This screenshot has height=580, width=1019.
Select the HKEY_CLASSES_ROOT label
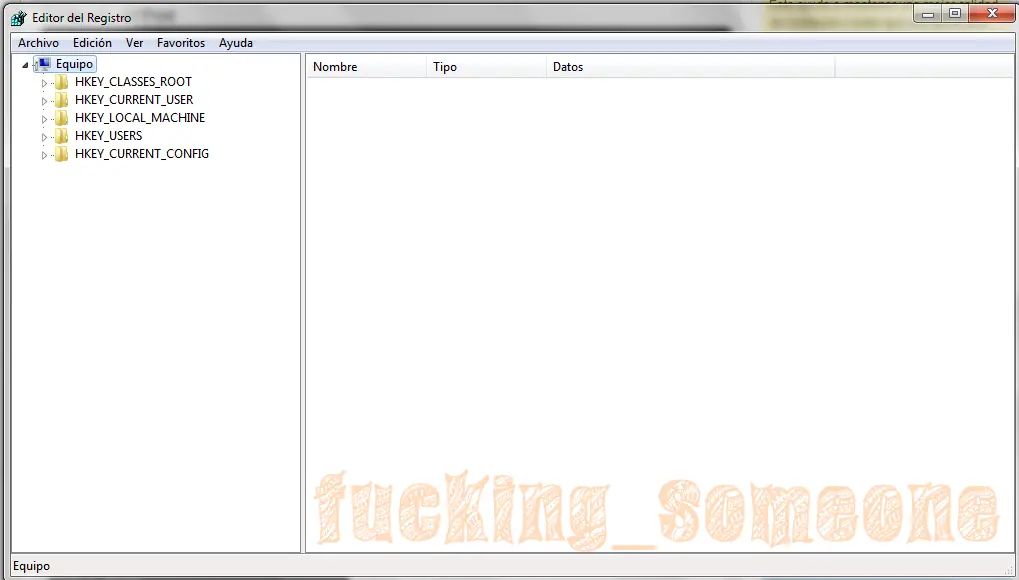[133, 82]
